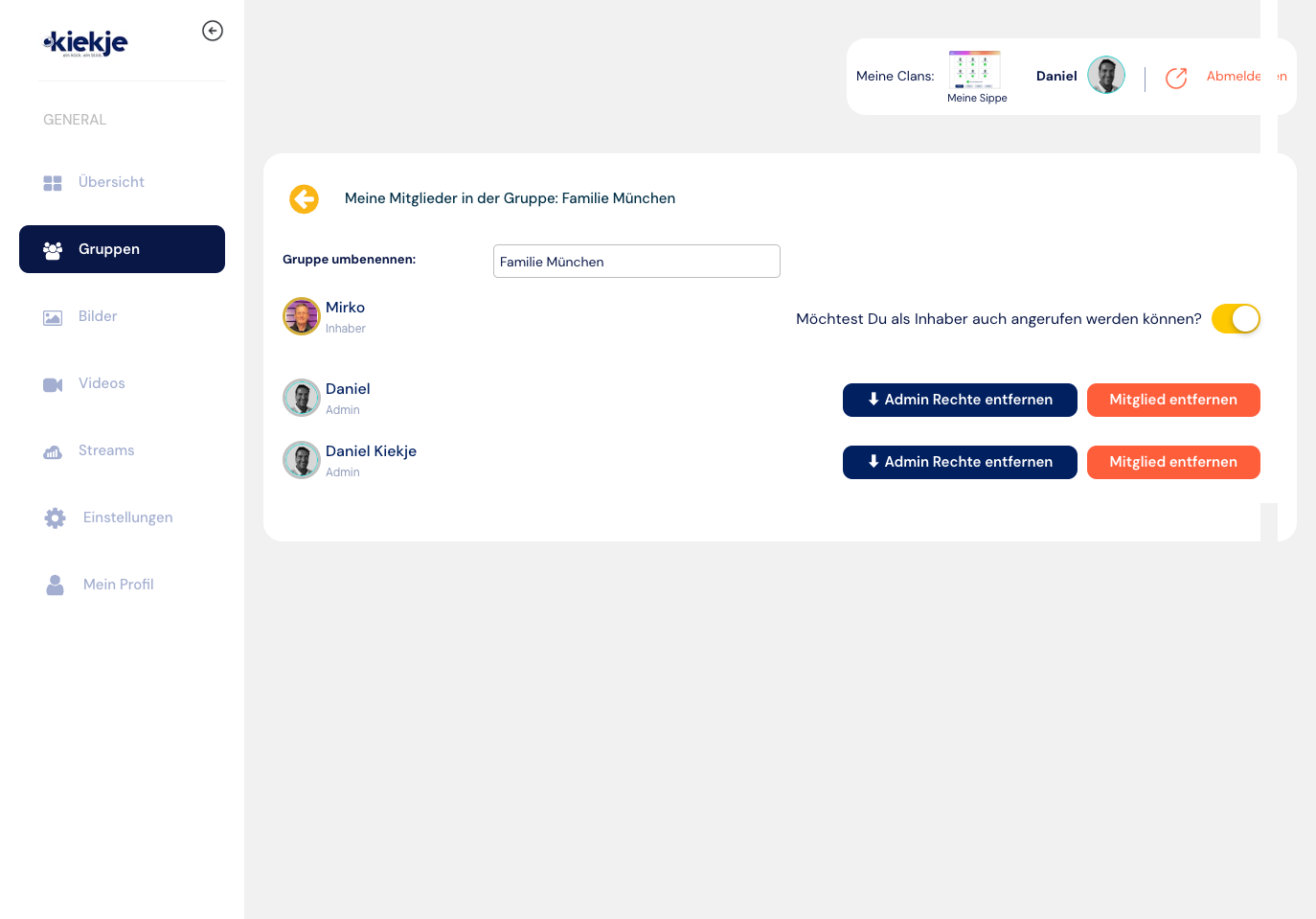1316x919 pixels.
Task: Remove admin rights from Daniel Kiekje
Action: coord(960,462)
